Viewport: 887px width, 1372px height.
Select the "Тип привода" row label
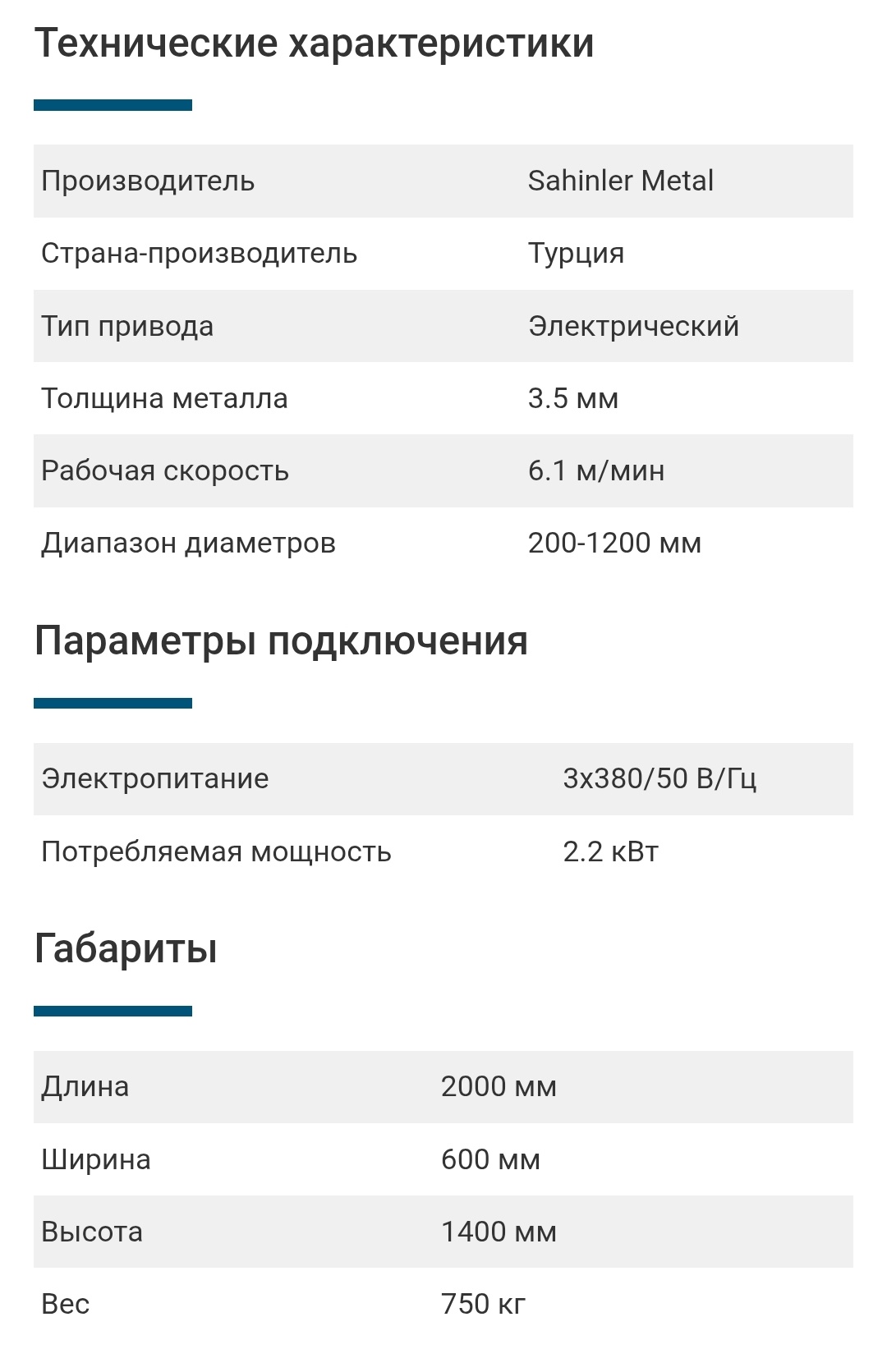[x=127, y=326]
